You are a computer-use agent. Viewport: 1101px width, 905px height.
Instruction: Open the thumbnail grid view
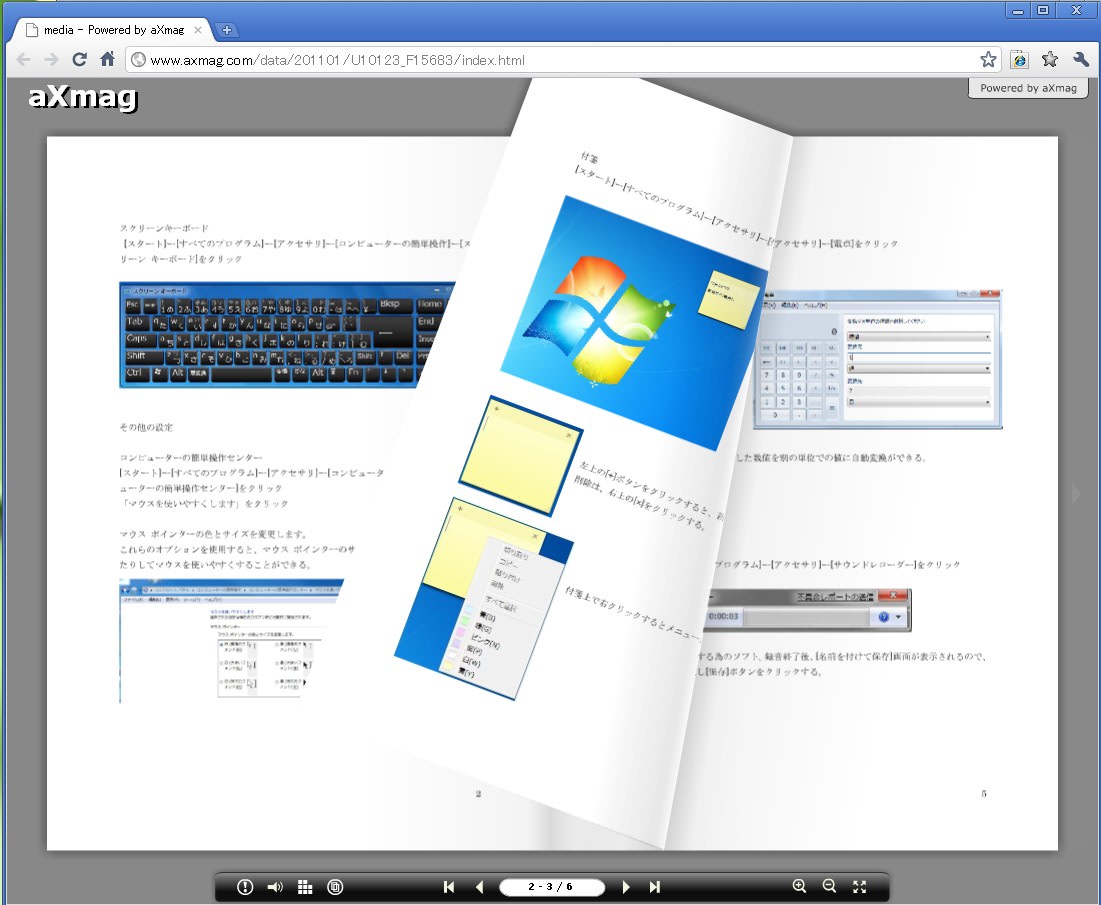[306, 887]
